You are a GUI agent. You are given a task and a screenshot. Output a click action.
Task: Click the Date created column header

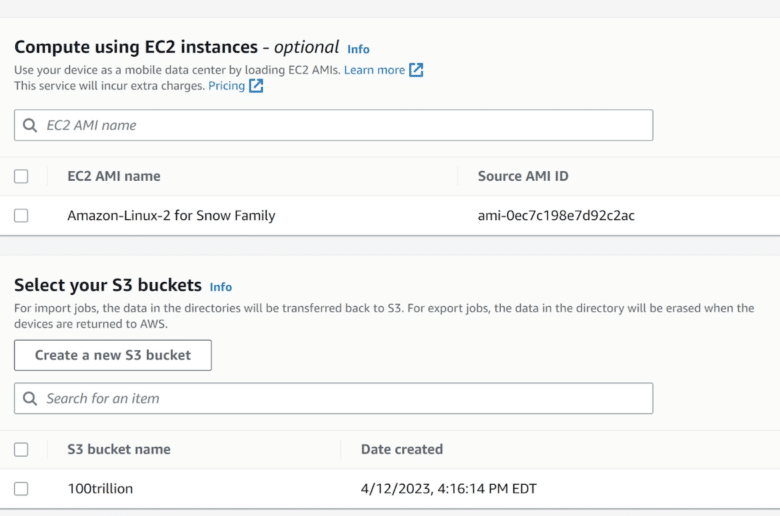(401, 449)
